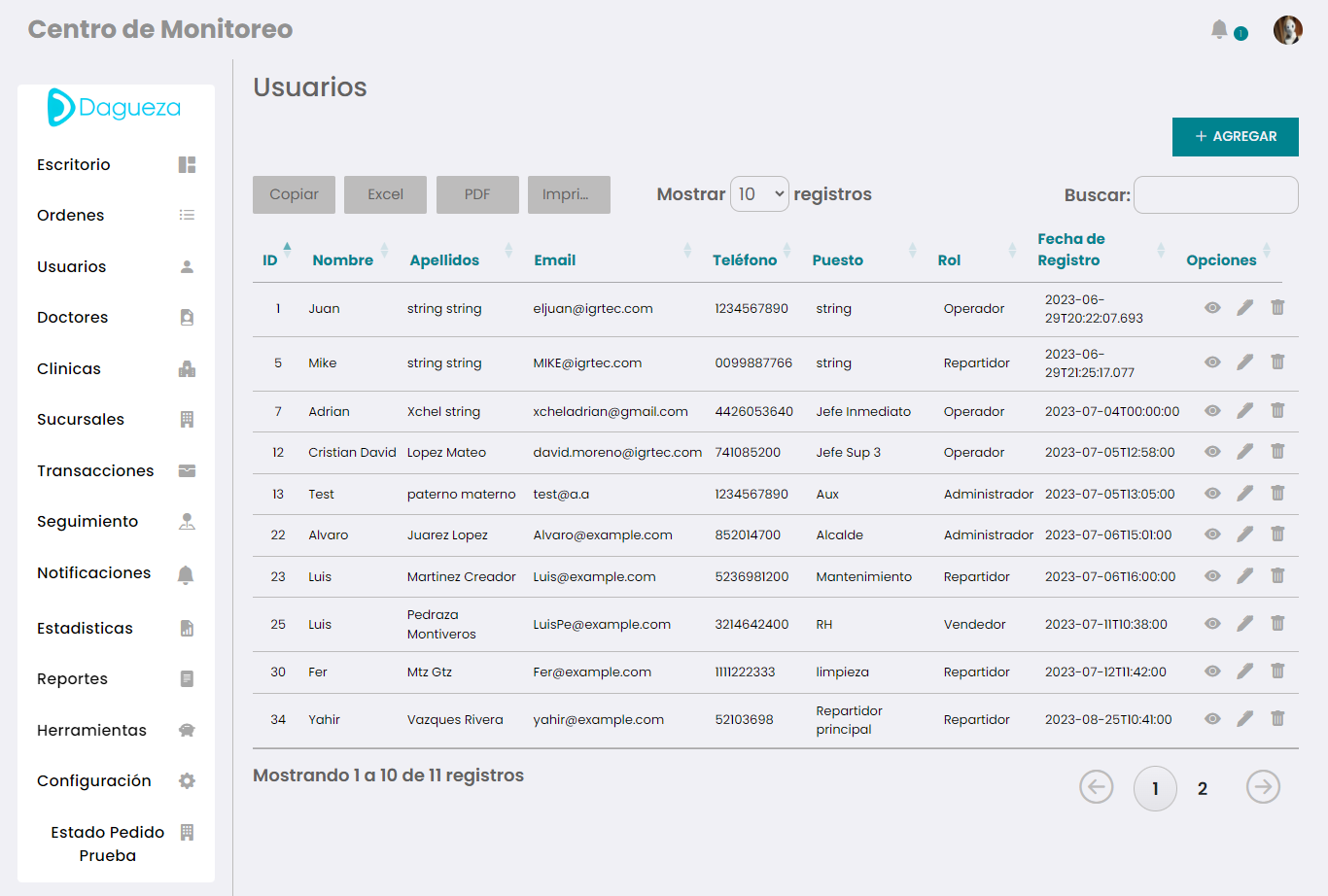Click inside the Buscar search field
The width and height of the screenshot is (1328, 896).
pyautogui.click(x=1215, y=194)
